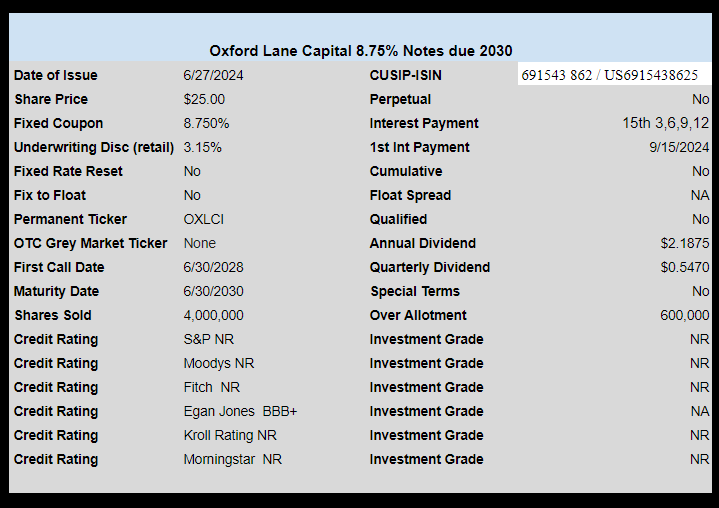Click the title Oxford Lane Capital 8.75% Notes due 2030
The image size is (719, 508).
pyautogui.click(x=360, y=50)
